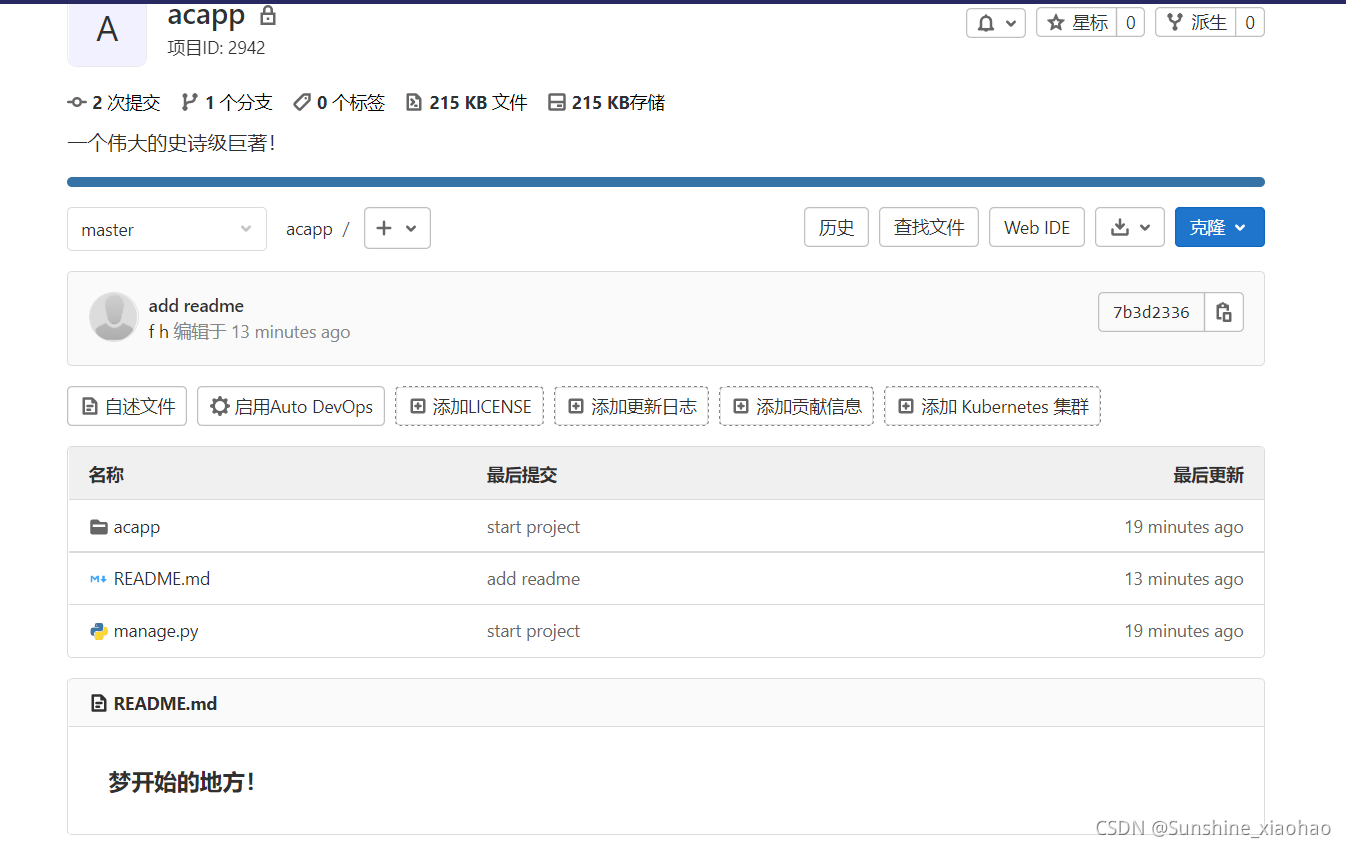Click the project description text 一个伟大的史诗级巨著
1346x848 pixels.
[171, 143]
